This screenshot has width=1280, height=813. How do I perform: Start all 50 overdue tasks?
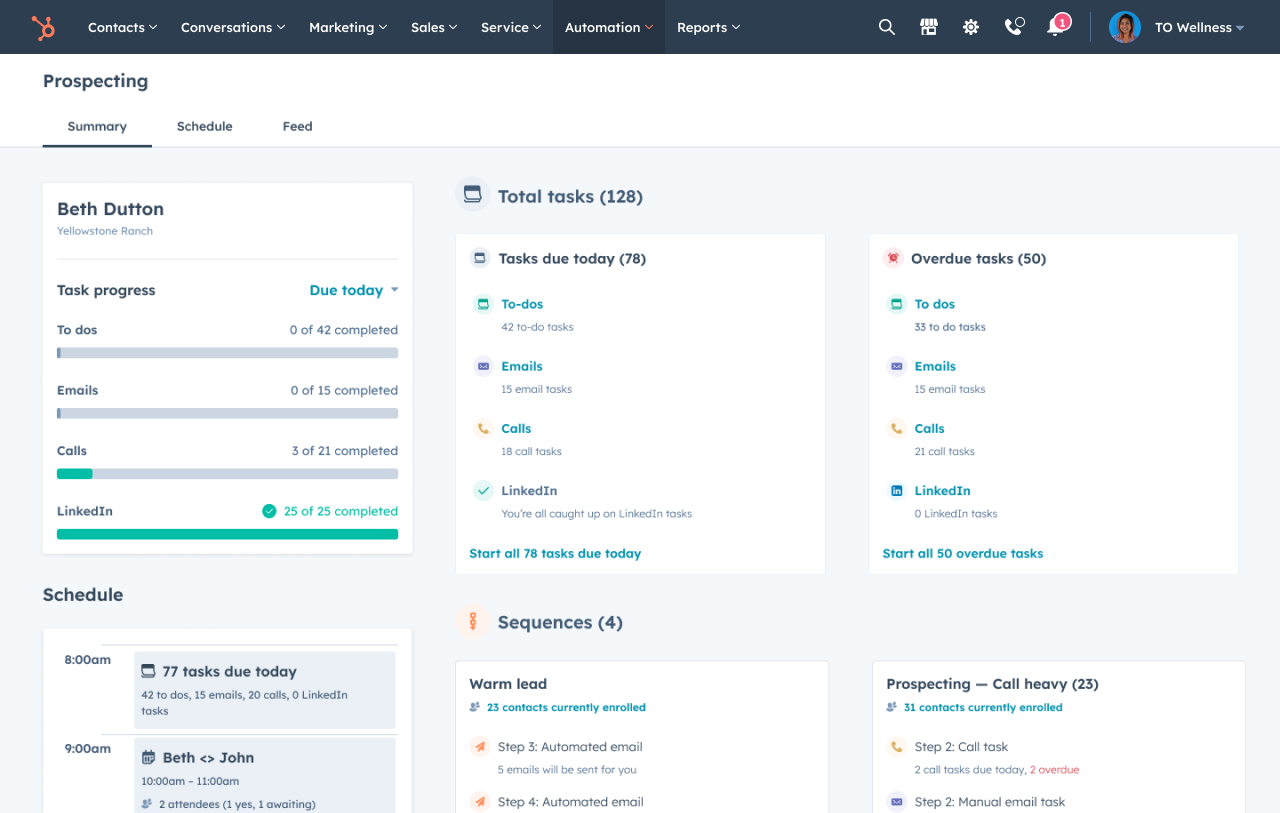[x=963, y=553]
